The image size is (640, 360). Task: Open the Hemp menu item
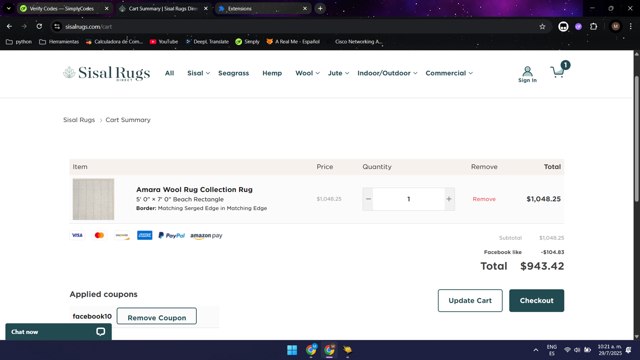(x=272, y=73)
